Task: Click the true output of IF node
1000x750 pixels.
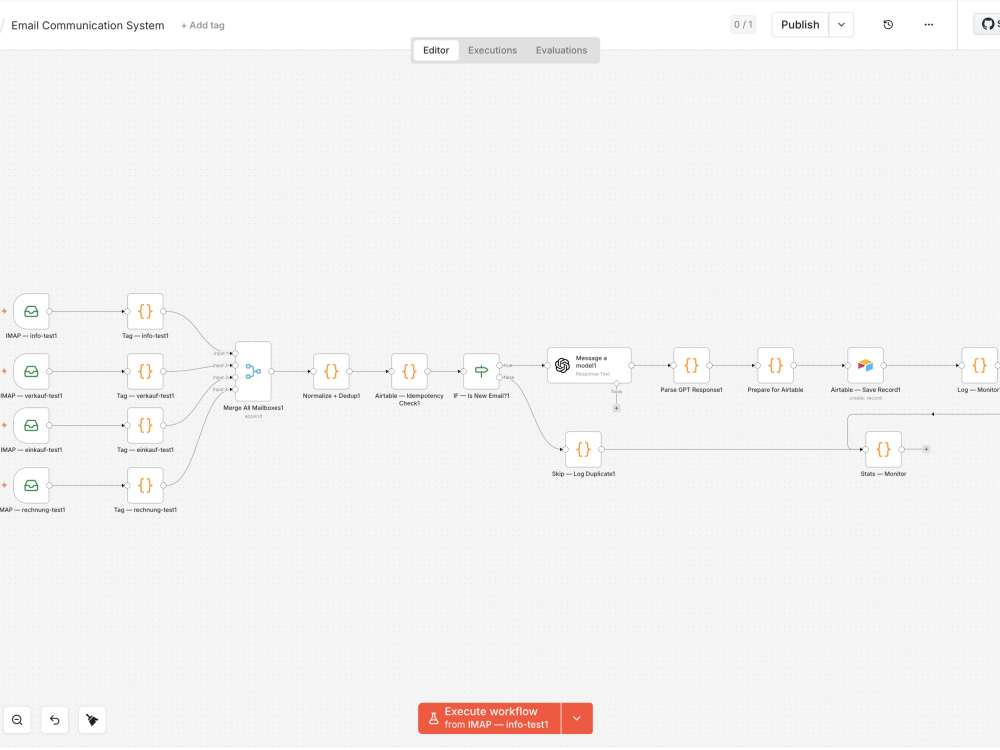Action: (499, 365)
